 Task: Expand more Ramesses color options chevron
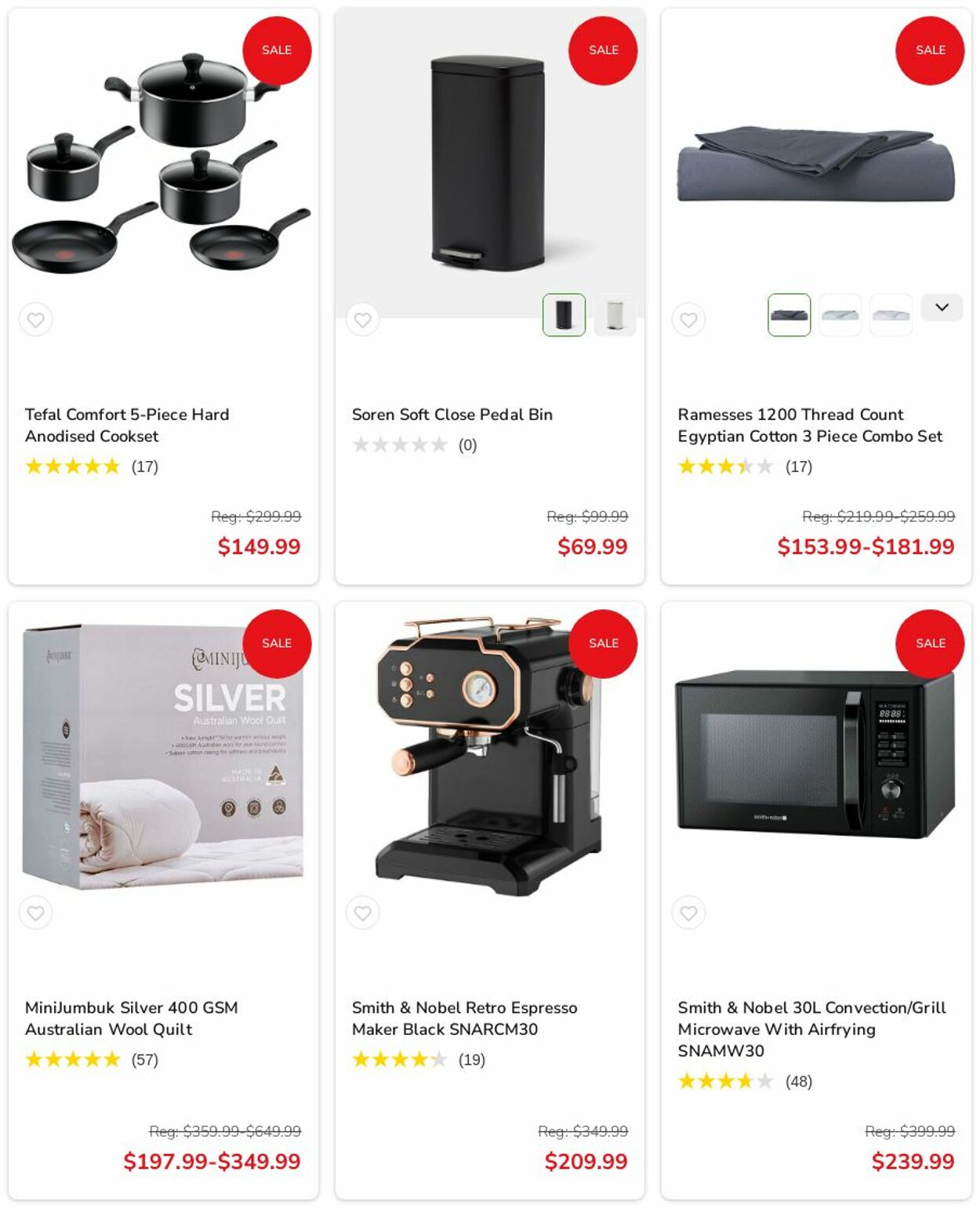942,307
